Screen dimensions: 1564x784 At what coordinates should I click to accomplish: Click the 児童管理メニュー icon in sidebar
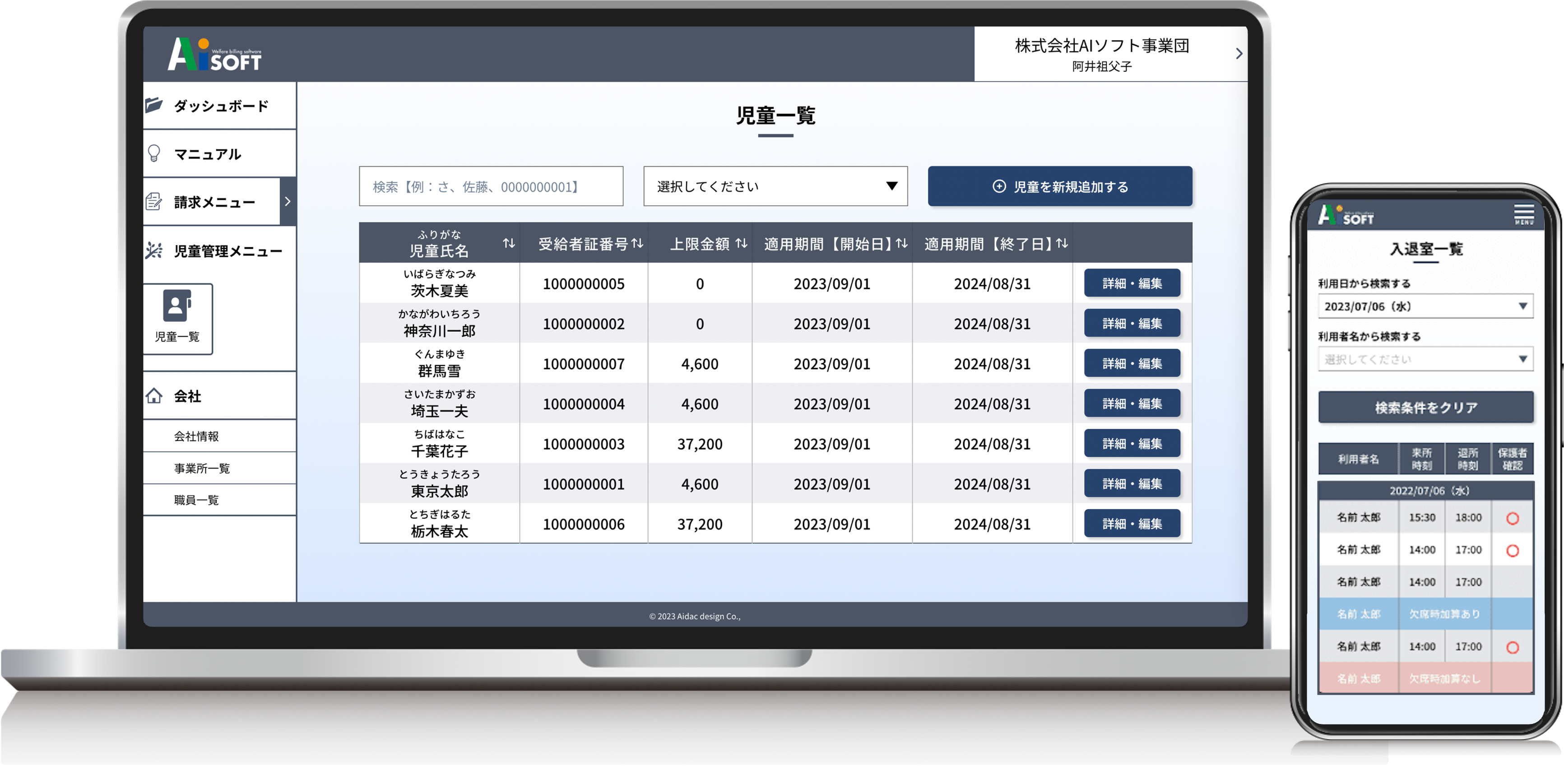pyautogui.click(x=153, y=250)
